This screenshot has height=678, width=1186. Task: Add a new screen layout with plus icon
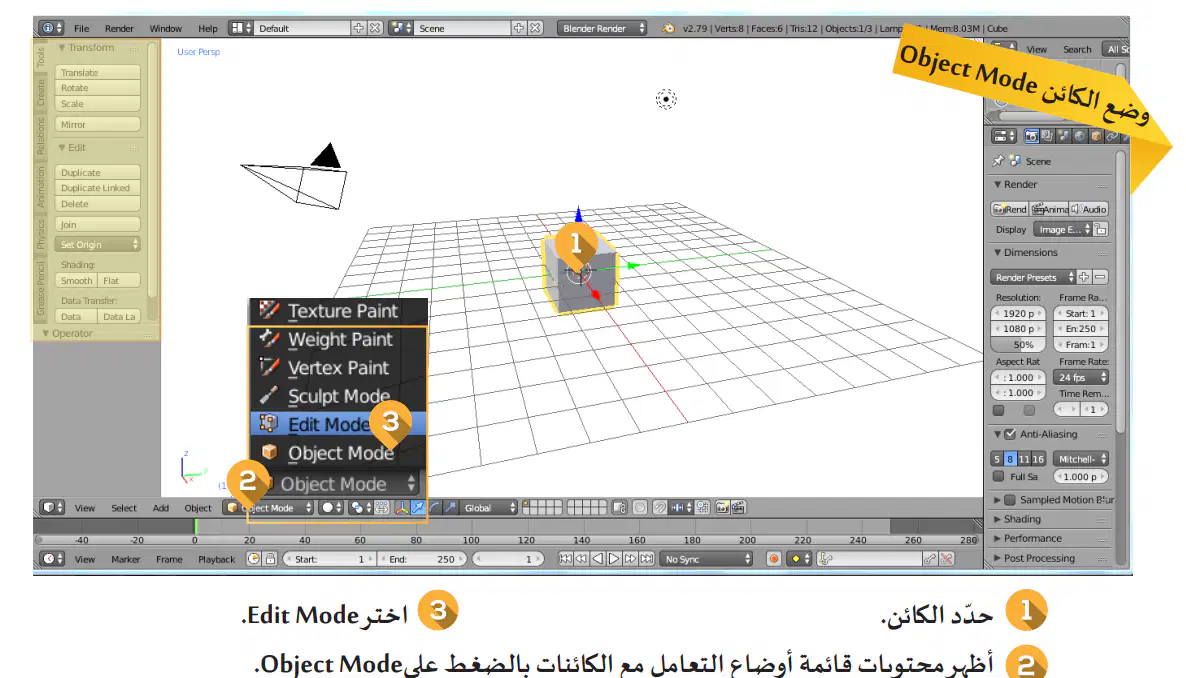[359, 28]
